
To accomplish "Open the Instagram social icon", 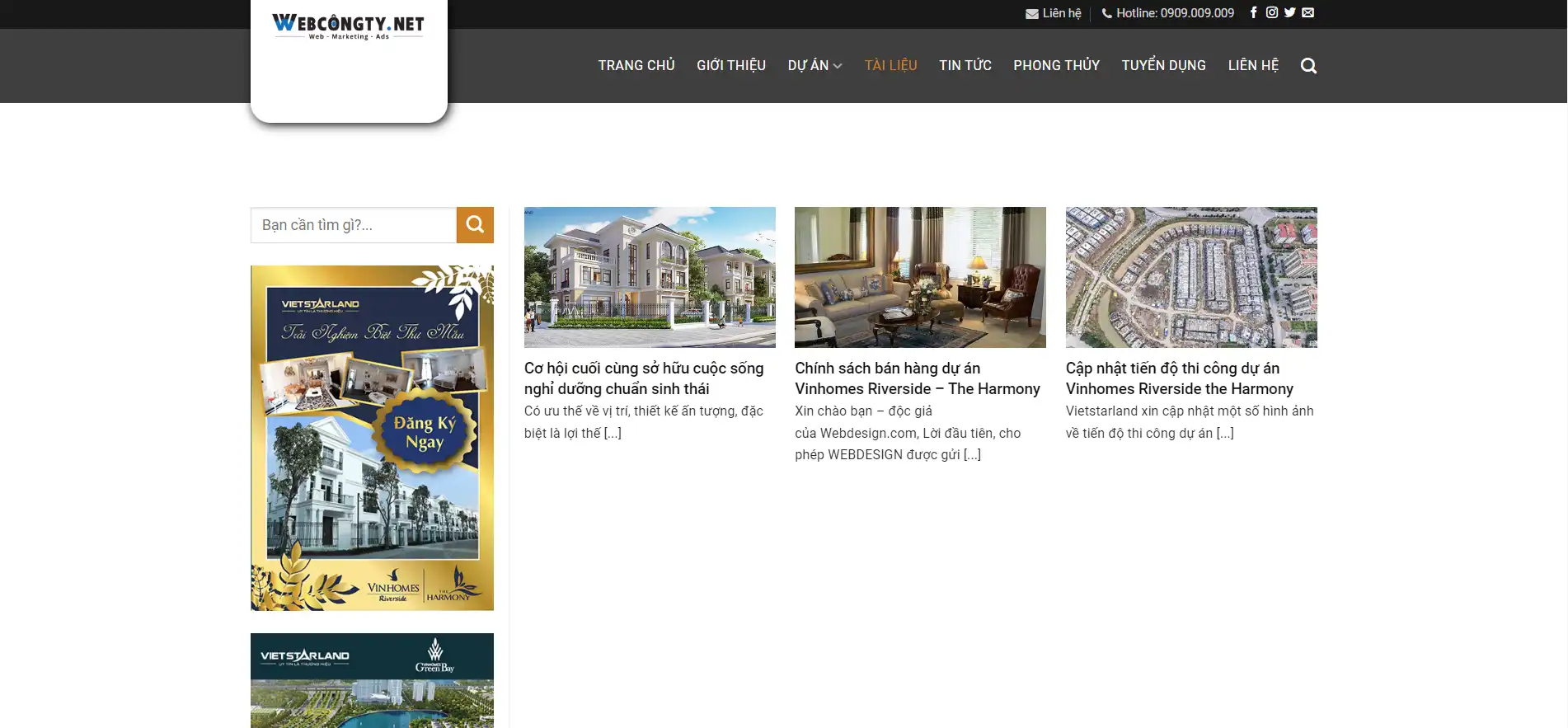I will click(x=1272, y=12).
